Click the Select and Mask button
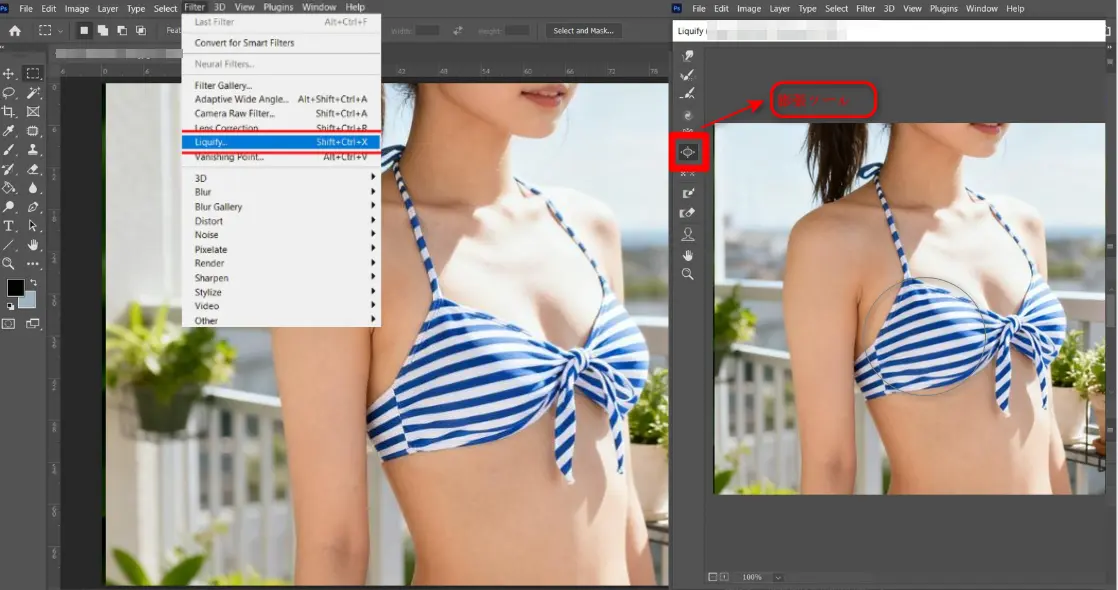 coord(582,30)
